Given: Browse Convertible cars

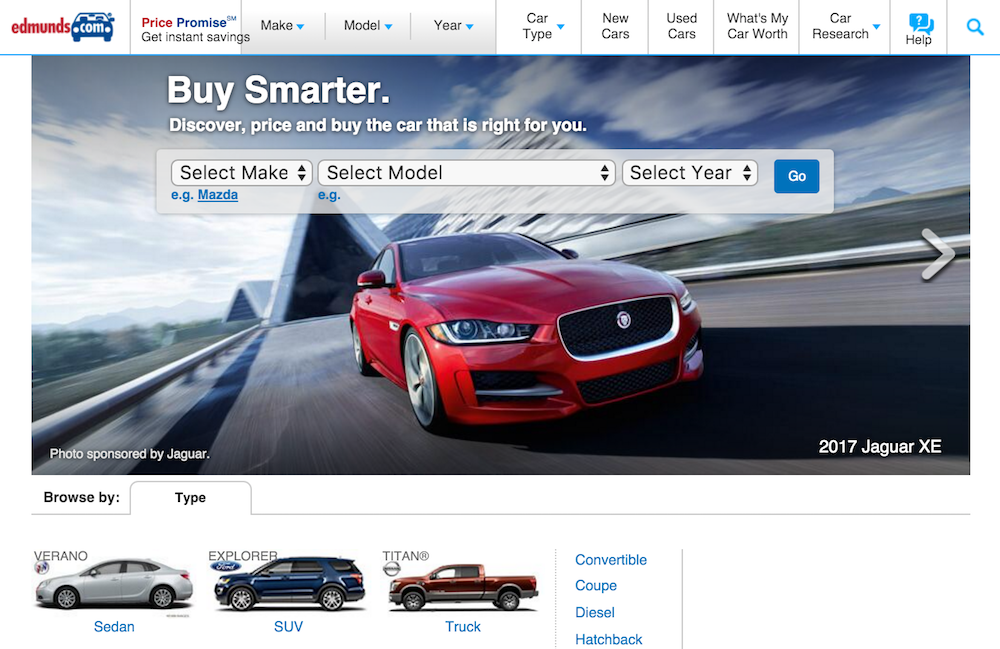Looking at the screenshot, I should pos(611,560).
